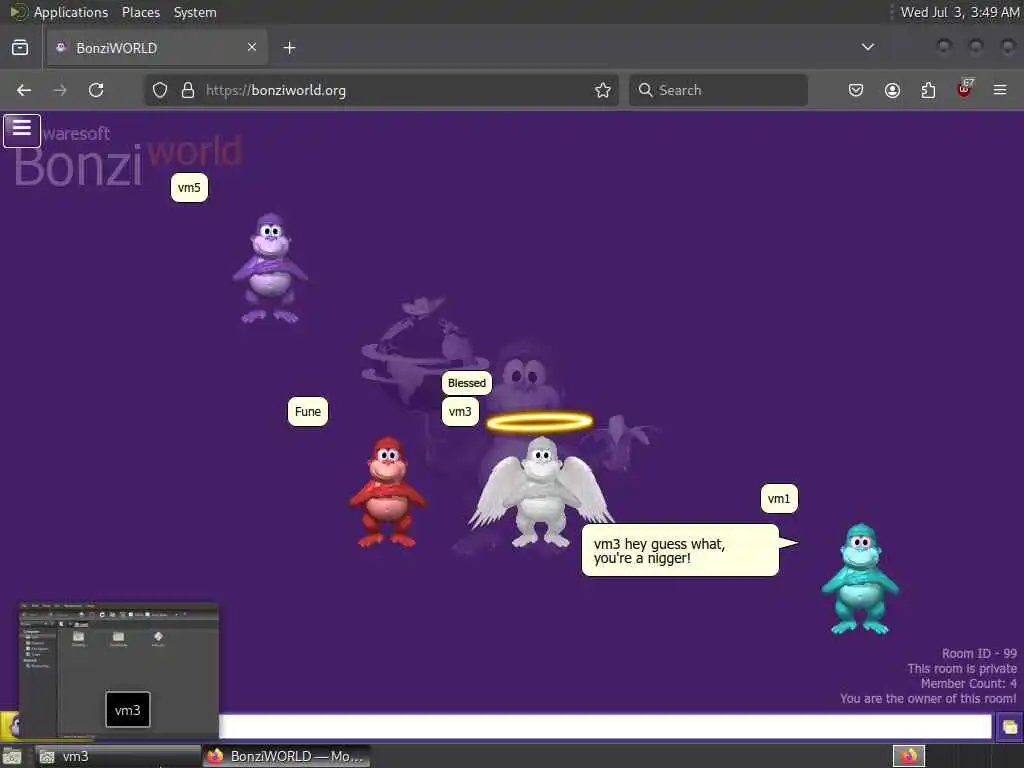Click the vm3 label in the window preview
The width and height of the screenshot is (1024, 768).
point(127,709)
